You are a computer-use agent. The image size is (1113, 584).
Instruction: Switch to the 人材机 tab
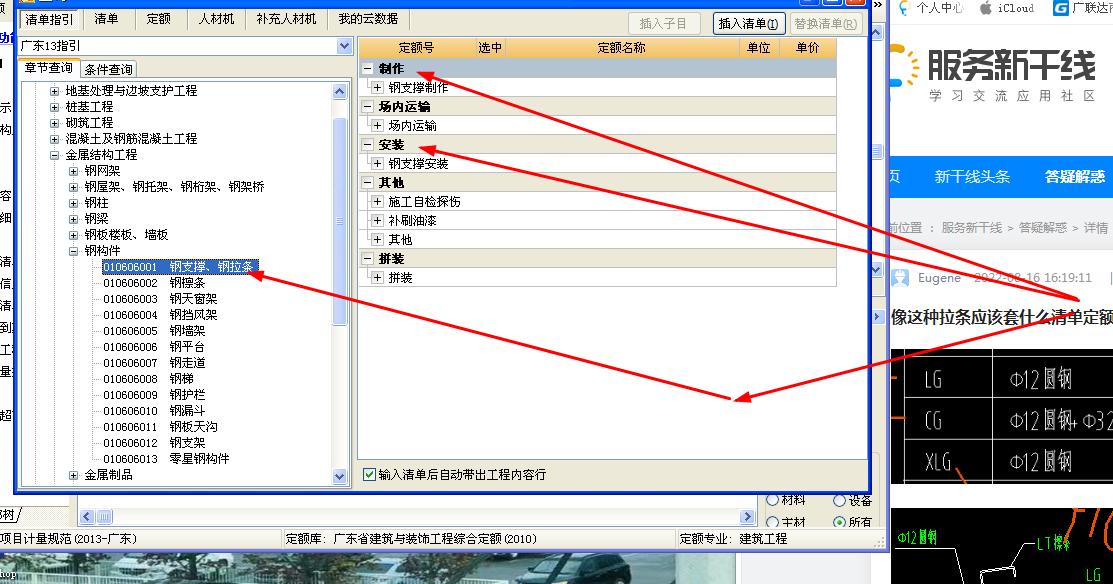216,19
